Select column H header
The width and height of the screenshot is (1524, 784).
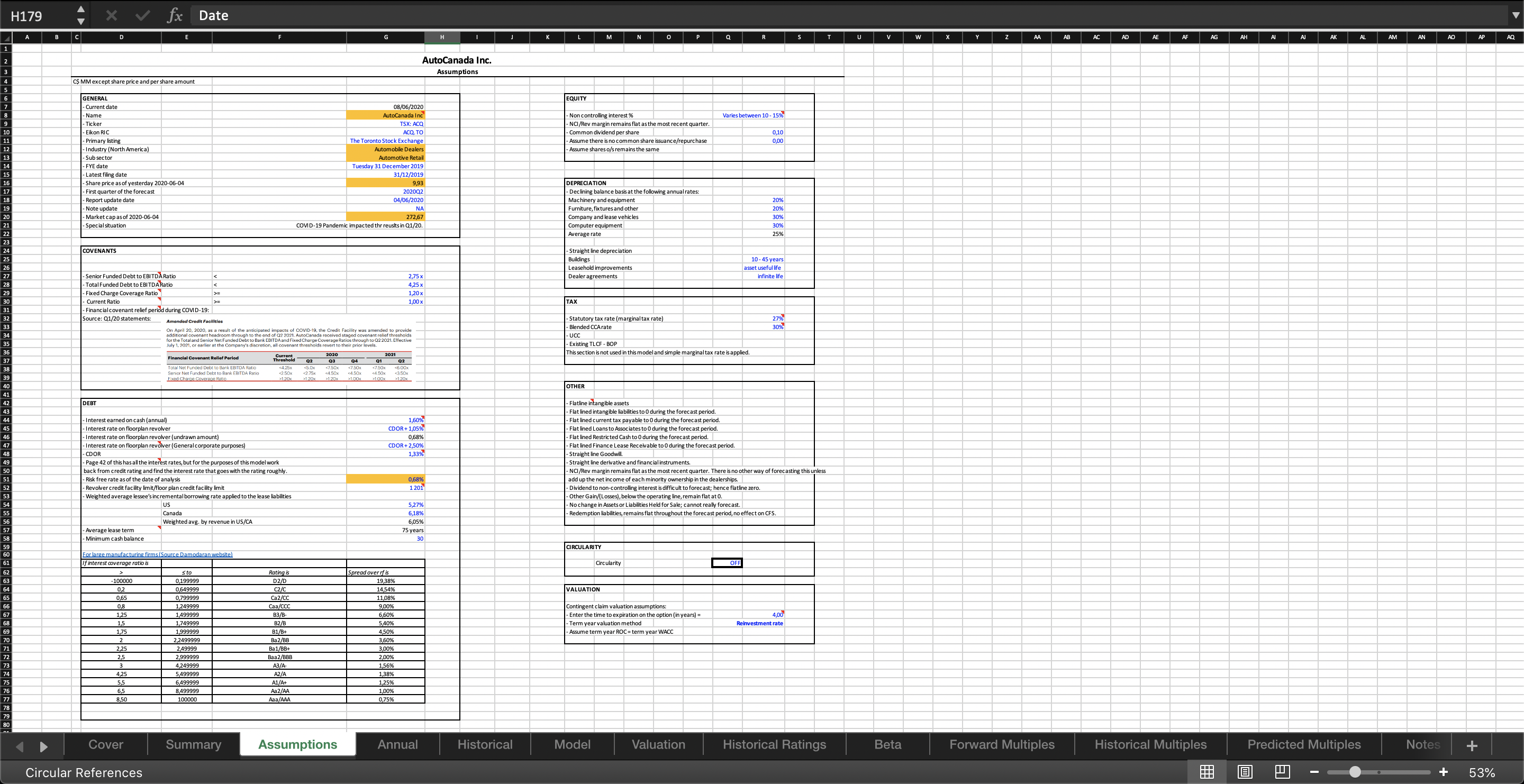tap(442, 37)
